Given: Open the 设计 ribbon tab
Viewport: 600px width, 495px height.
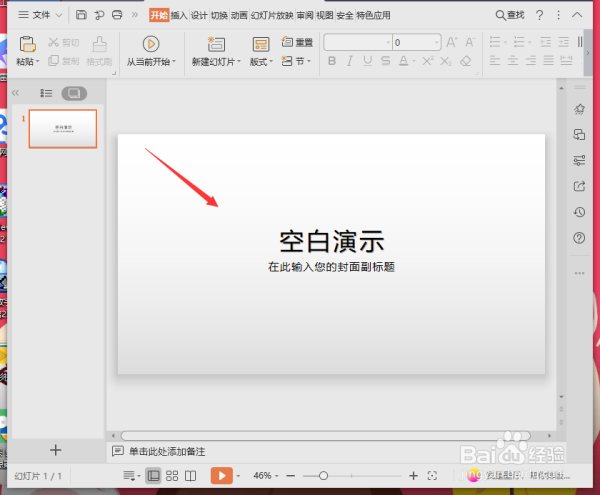Looking at the screenshot, I should (199, 15).
